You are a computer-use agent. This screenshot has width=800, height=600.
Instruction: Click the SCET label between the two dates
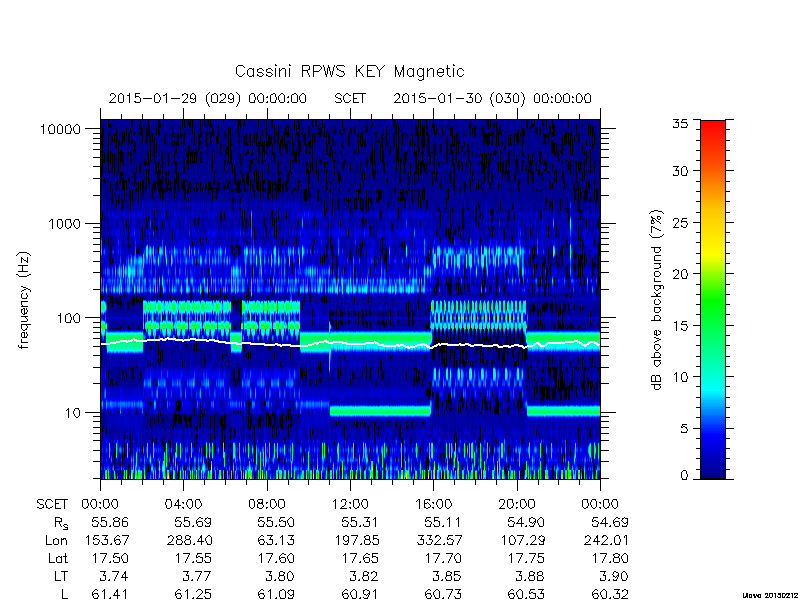coord(350,98)
